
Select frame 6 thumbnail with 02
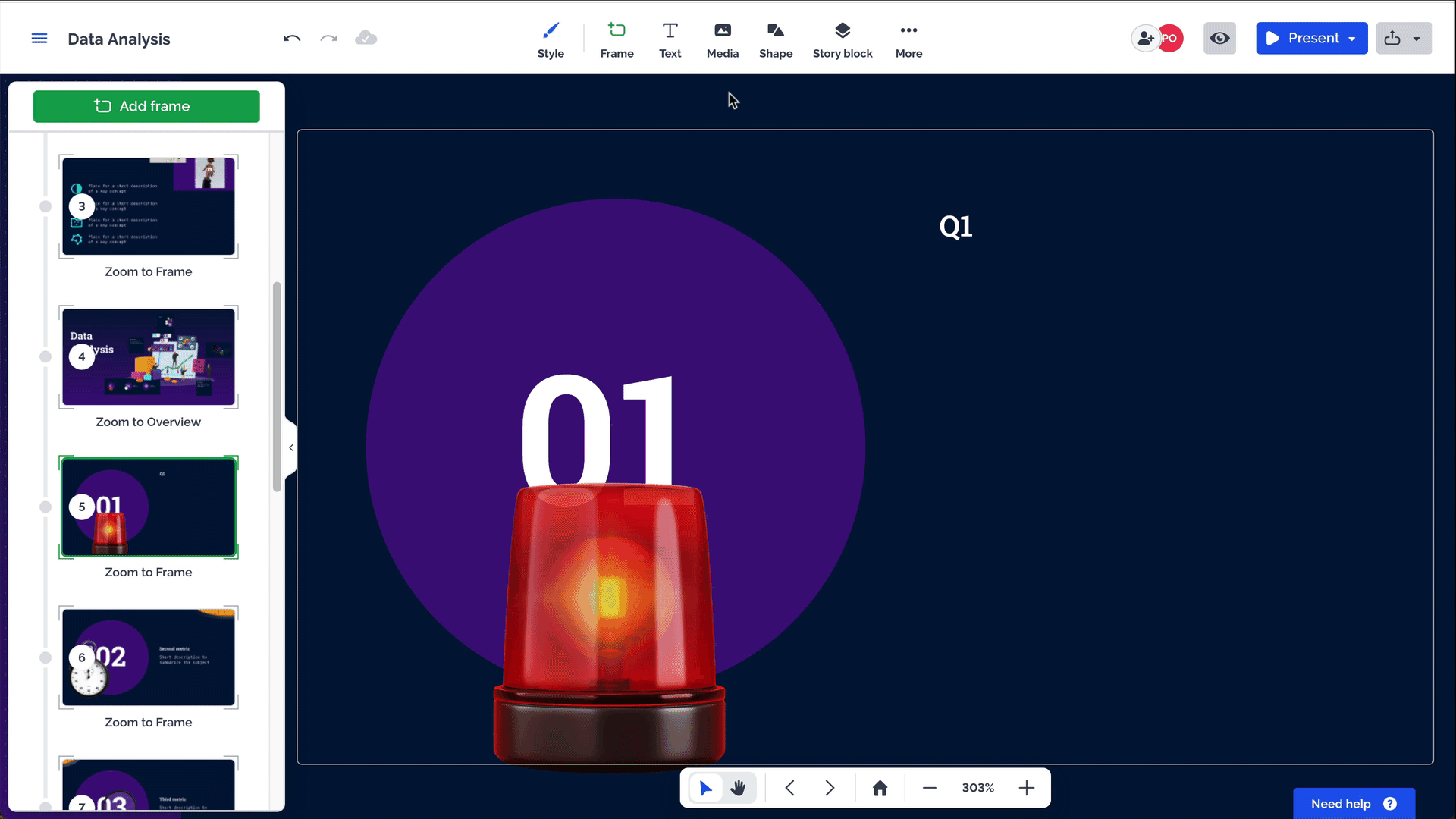[149, 657]
